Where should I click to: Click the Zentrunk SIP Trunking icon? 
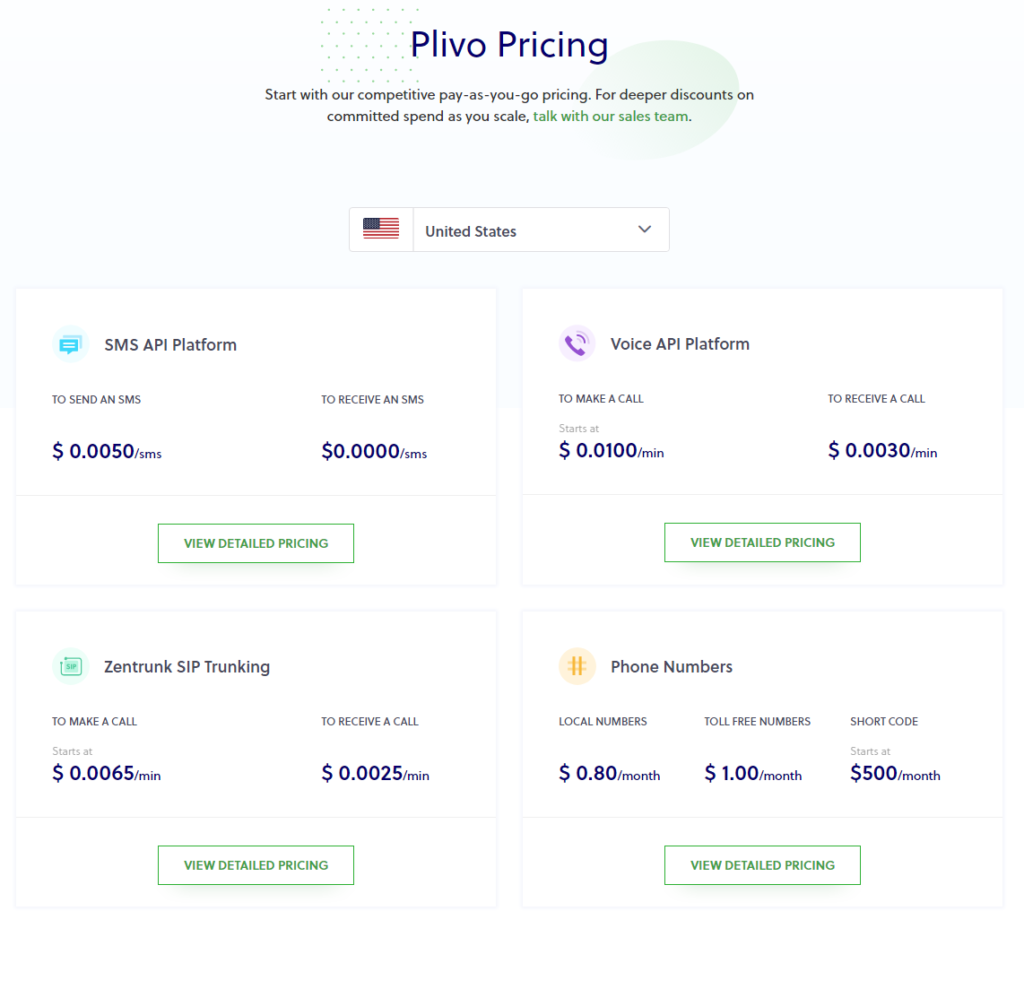[x=70, y=666]
